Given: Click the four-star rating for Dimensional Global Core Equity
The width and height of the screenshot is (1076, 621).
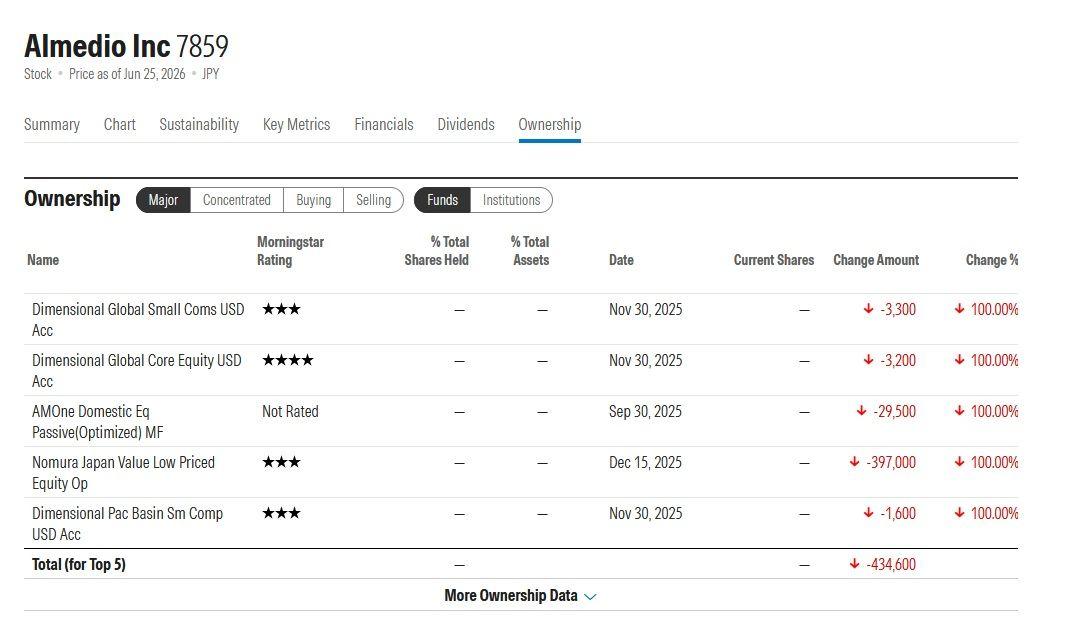Looking at the screenshot, I should pos(288,360).
